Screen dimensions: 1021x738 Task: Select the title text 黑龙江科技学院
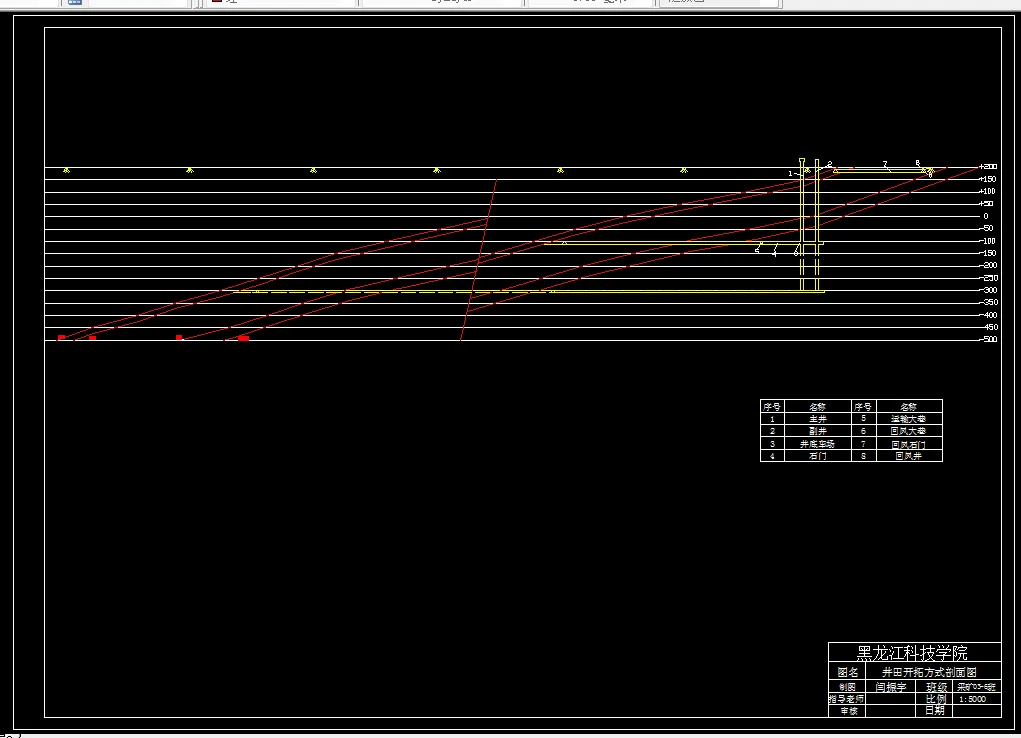pyautogui.click(x=912, y=653)
